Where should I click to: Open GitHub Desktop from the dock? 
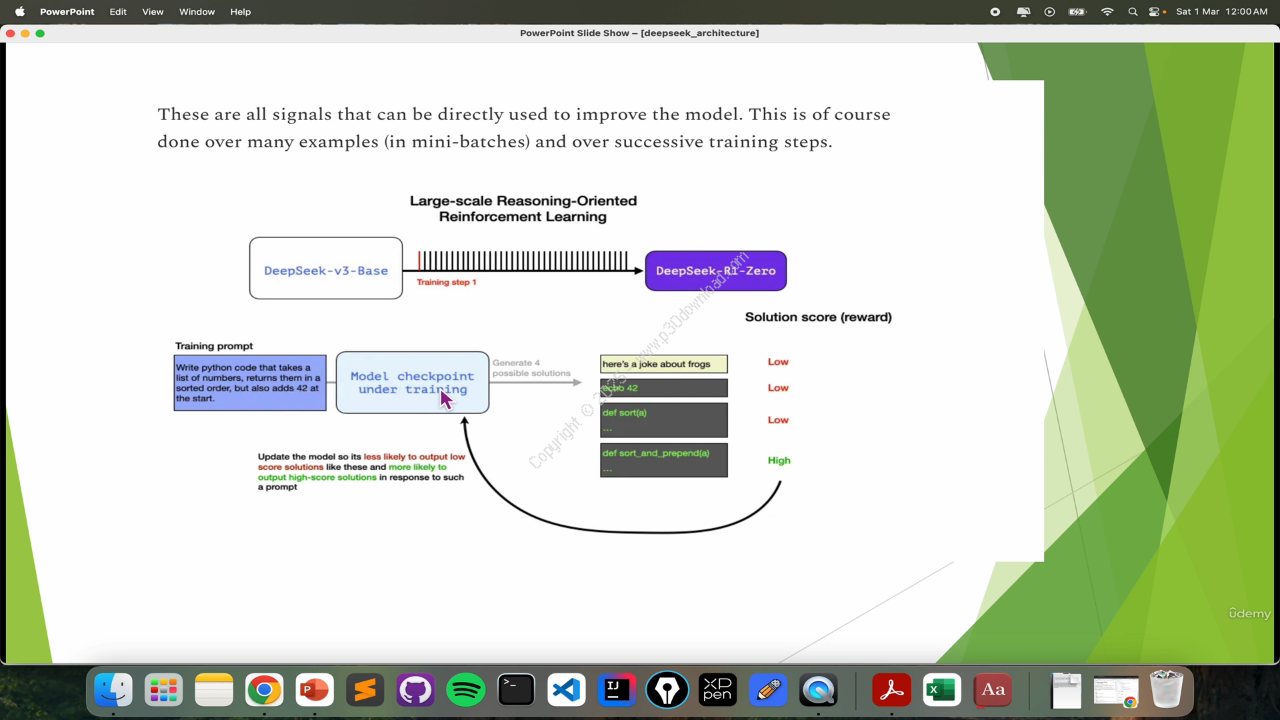[415, 689]
